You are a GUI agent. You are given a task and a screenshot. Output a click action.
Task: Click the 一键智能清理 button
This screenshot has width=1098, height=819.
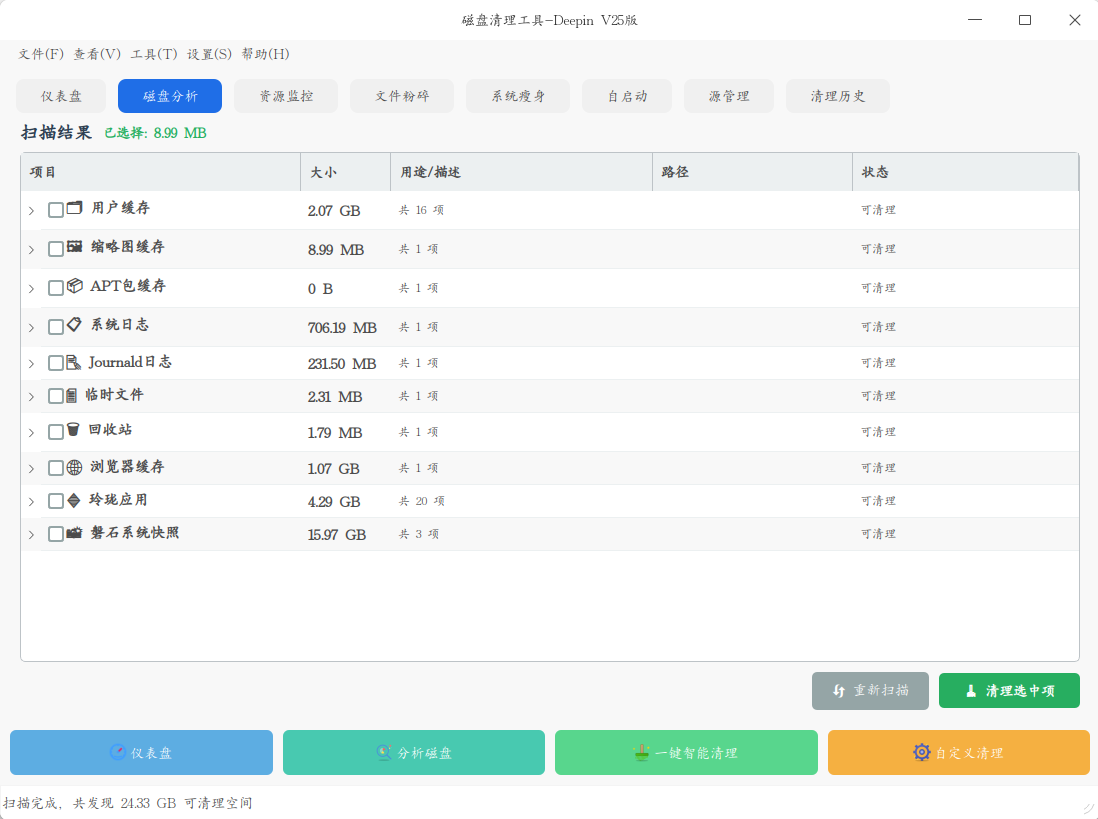coord(686,752)
